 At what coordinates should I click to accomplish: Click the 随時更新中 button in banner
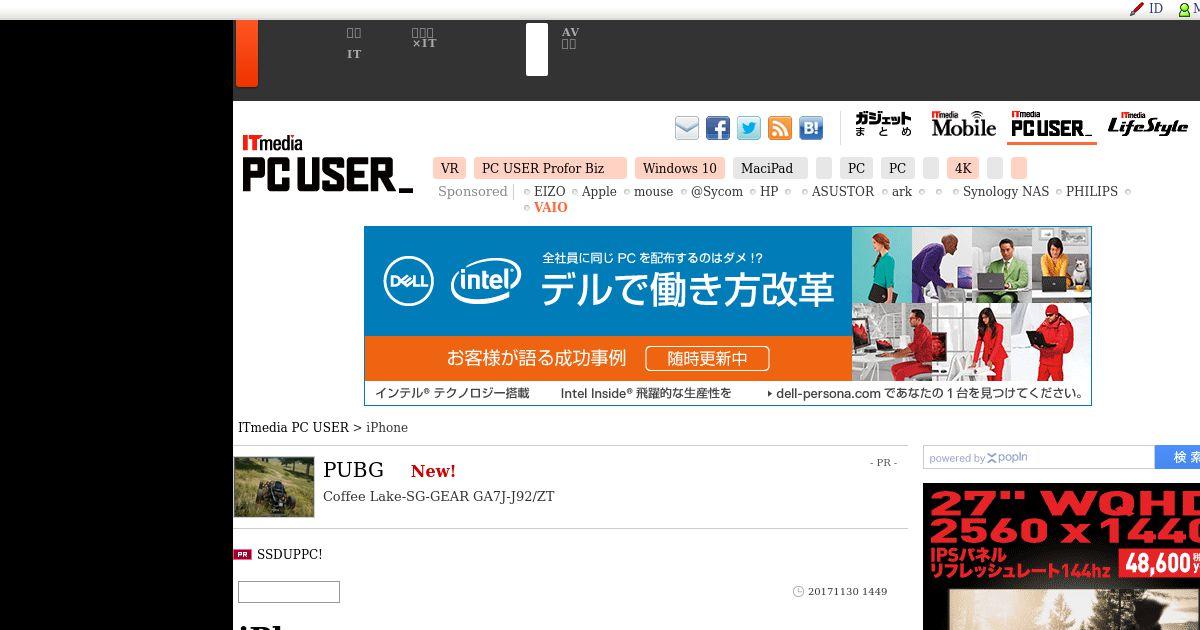tap(708, 358)
